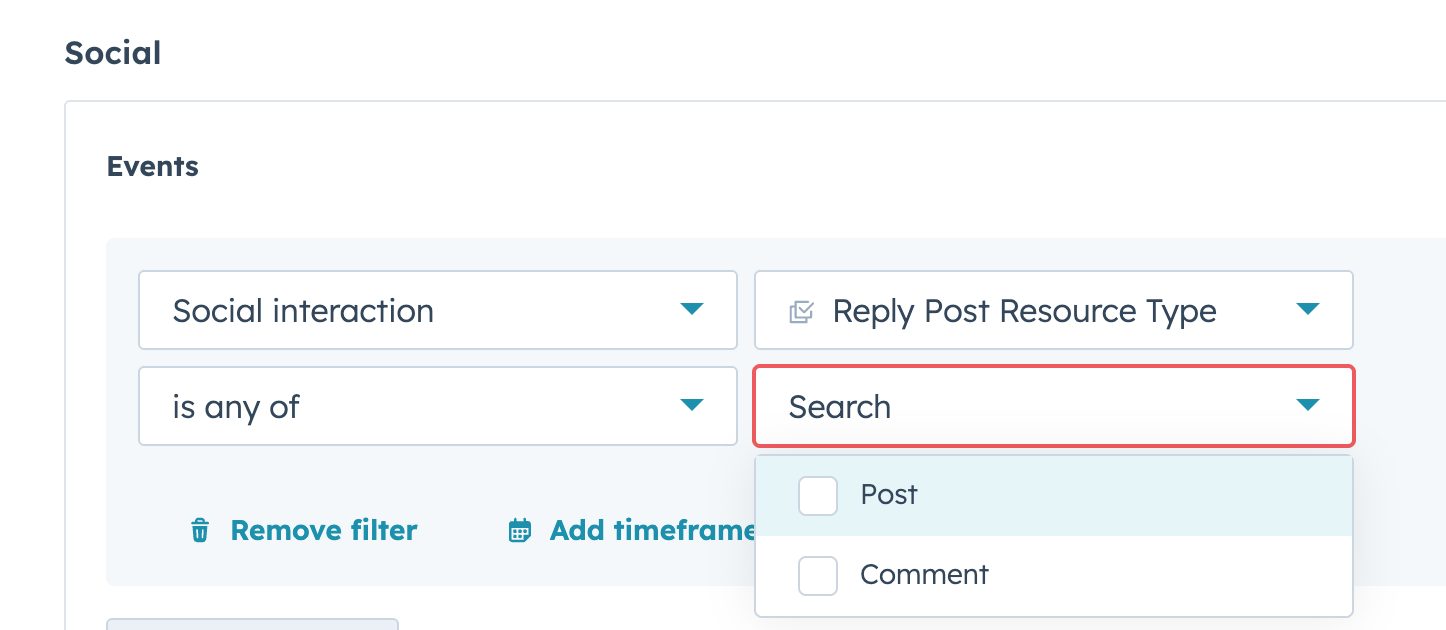Click the Add timeframe link text
Image resolution: width=1446 pixels, height=630 pixels.
(x=651, y=530)
